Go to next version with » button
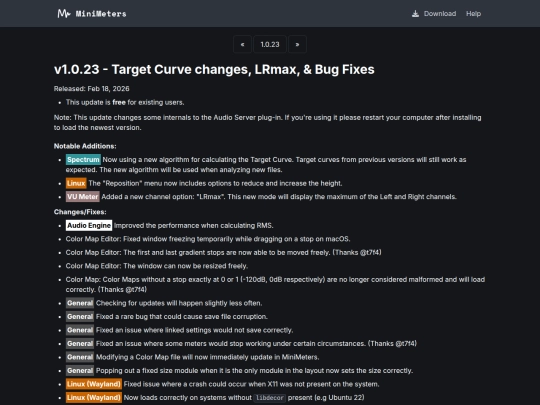This screenshot has height=405, width=540. point(297,44)
